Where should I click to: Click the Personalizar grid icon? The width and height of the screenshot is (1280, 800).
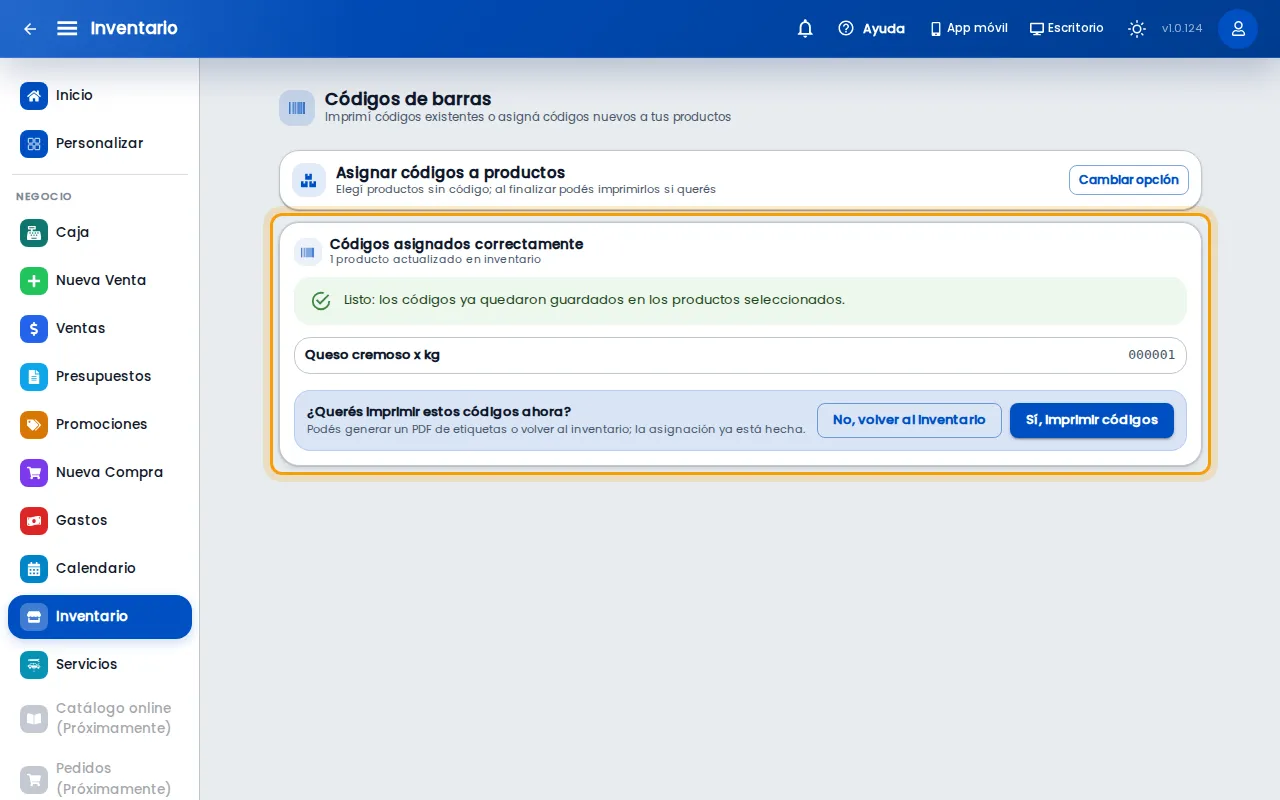click(34, 143)
